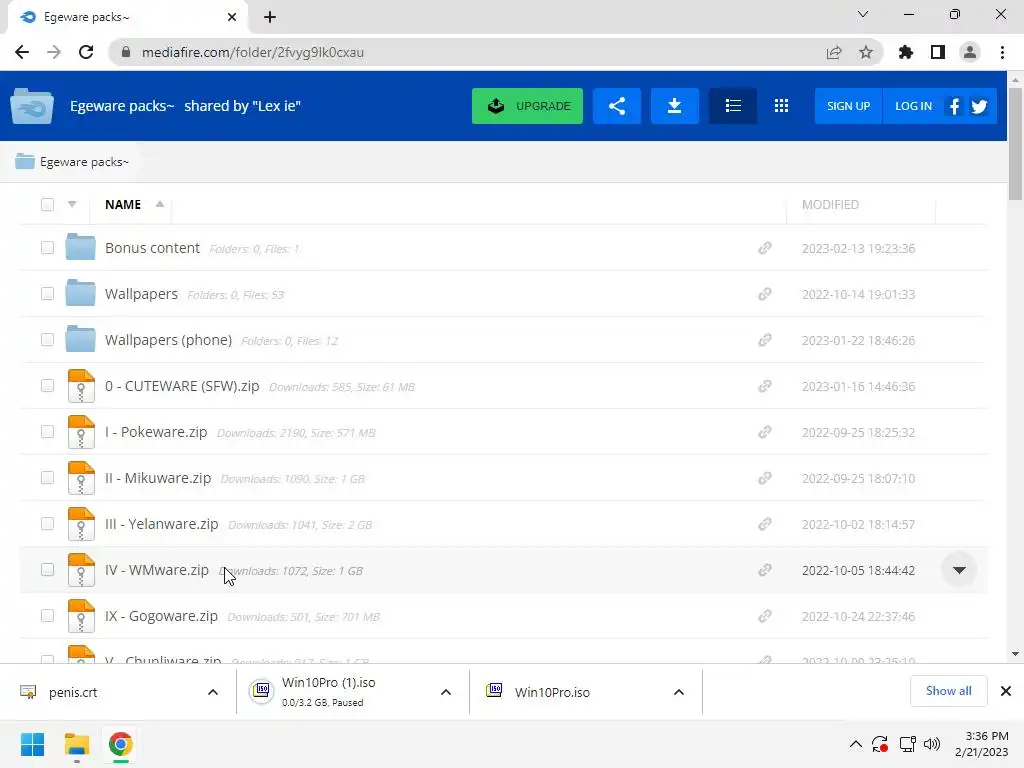Open Chrome tab search chevron
The width and height of the screenshot is (1024, 768).
coord(863,14)
